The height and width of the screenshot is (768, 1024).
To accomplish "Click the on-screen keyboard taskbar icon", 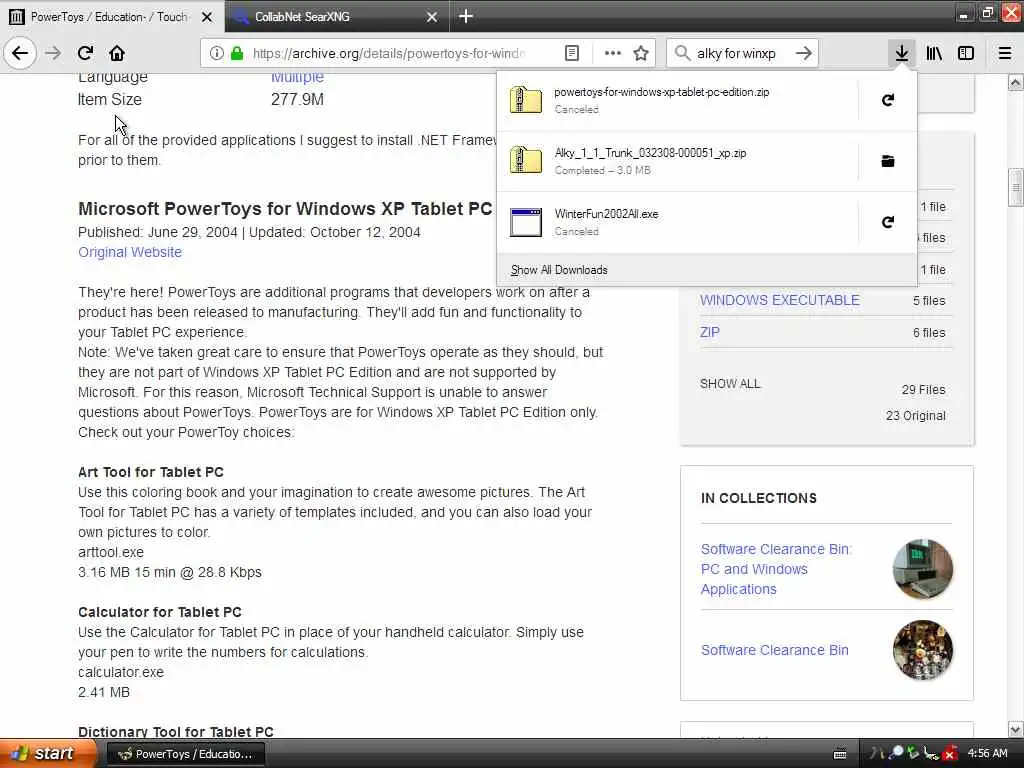I will [x=840, y=754].
